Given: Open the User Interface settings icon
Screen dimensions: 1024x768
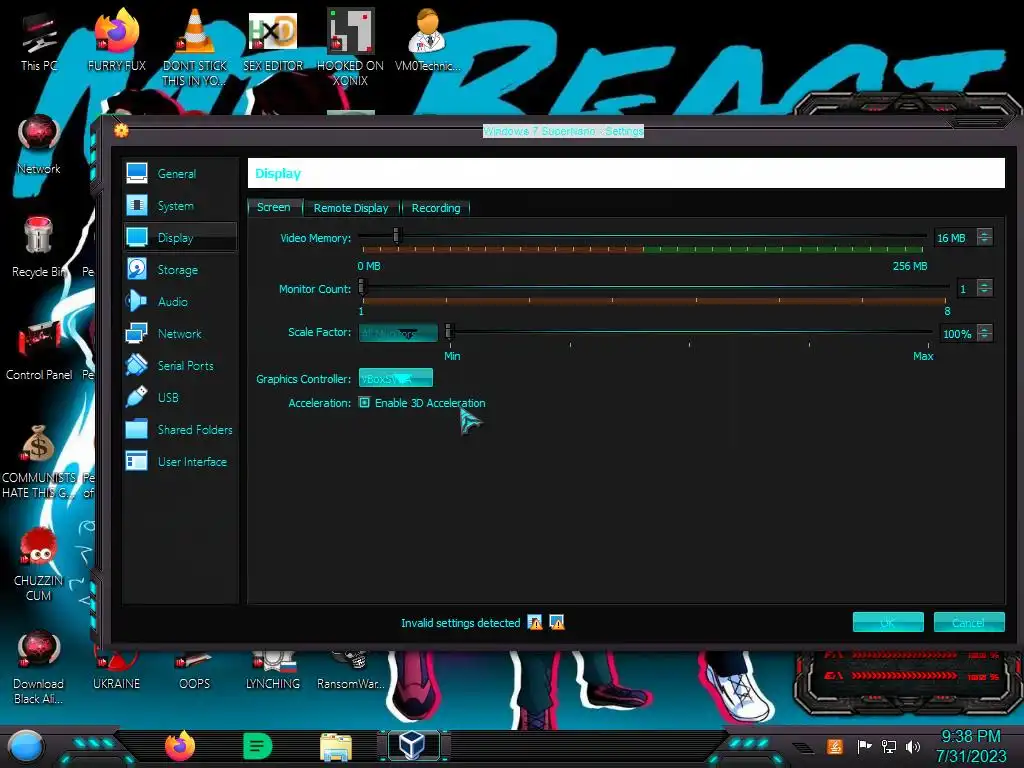Looking at the screenshot, I should point(136,461).
